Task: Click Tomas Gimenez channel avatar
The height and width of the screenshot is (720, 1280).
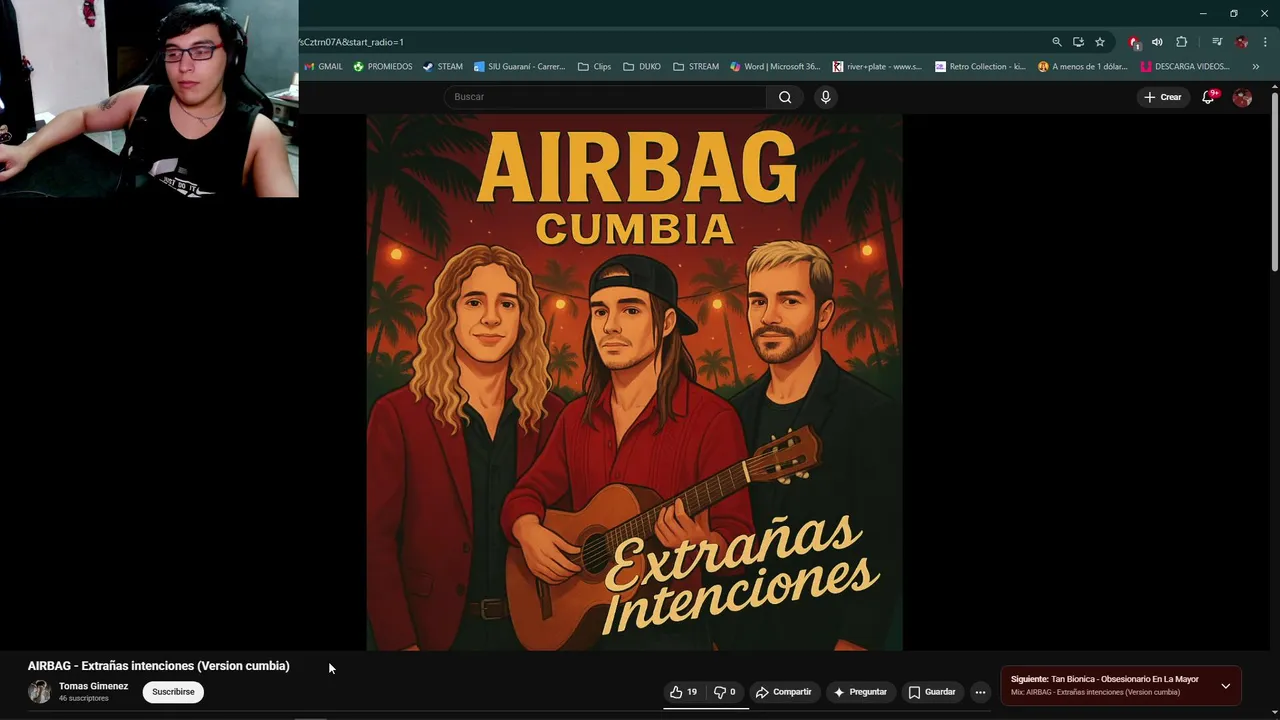Action: 39,692
